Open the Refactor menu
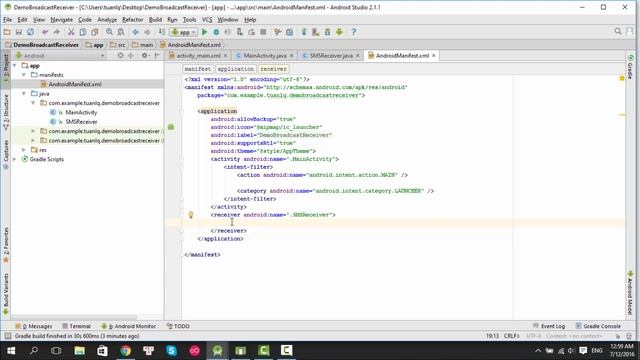 (x=133, y=20)
